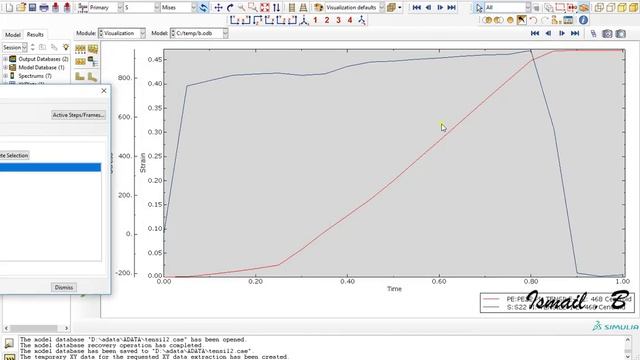Screen dimensions: 640x360
Task: Jump to first frame in top toolbar
Action: click(416, 7)
